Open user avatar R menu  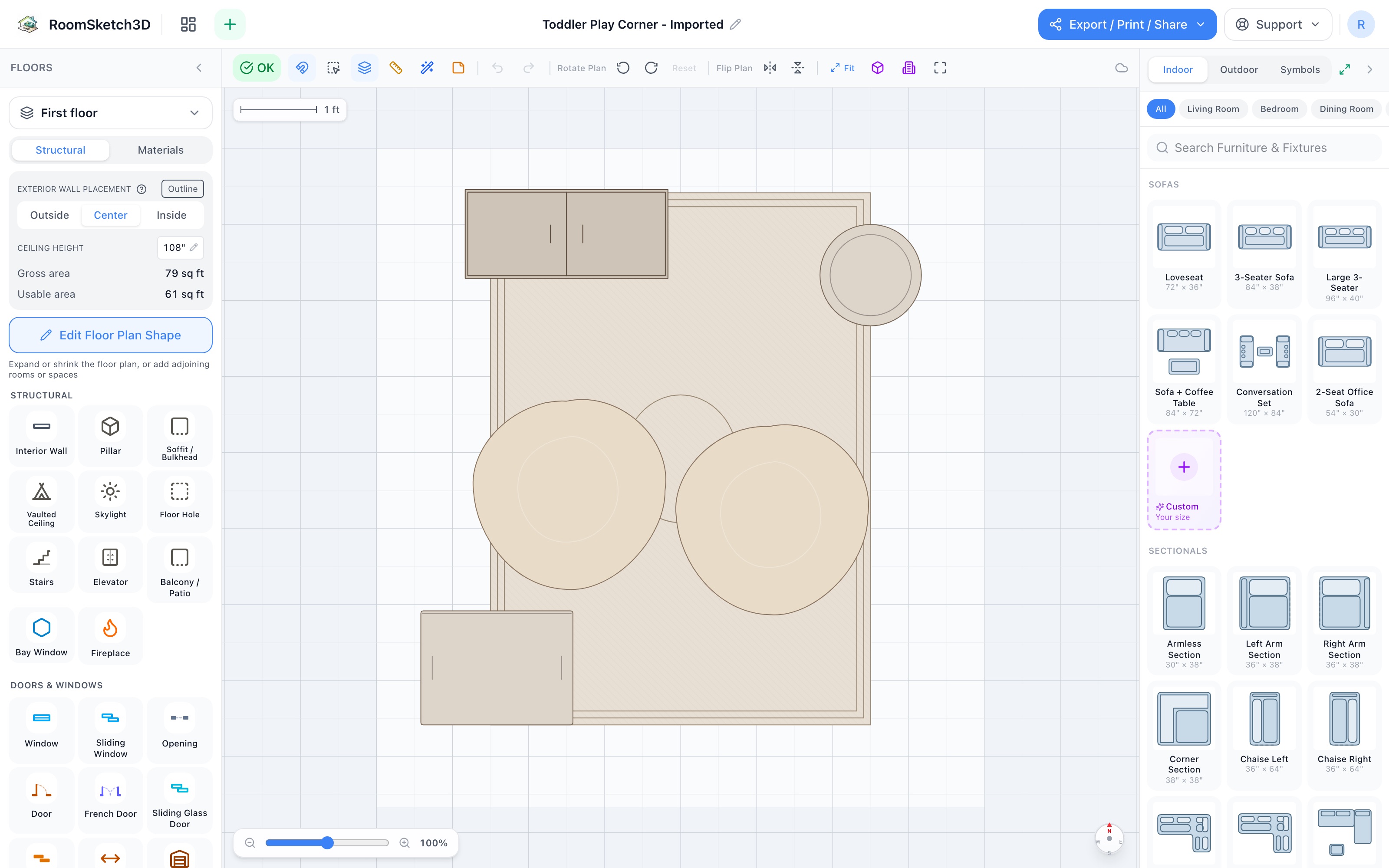tap(1361, 24)
